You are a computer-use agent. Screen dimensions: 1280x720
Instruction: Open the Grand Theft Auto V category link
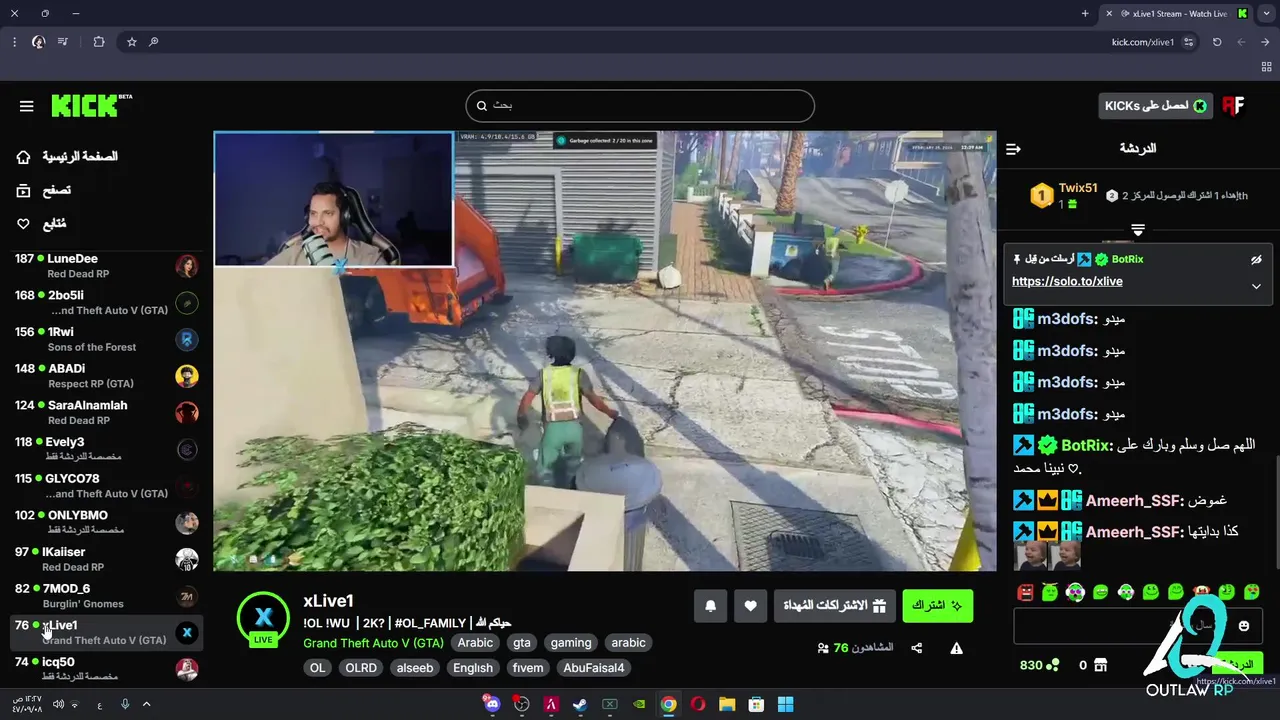pos(373,643)
